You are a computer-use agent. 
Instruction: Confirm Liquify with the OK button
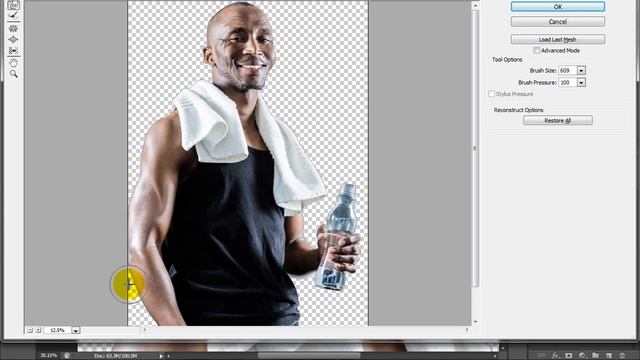tap(558, 7)
